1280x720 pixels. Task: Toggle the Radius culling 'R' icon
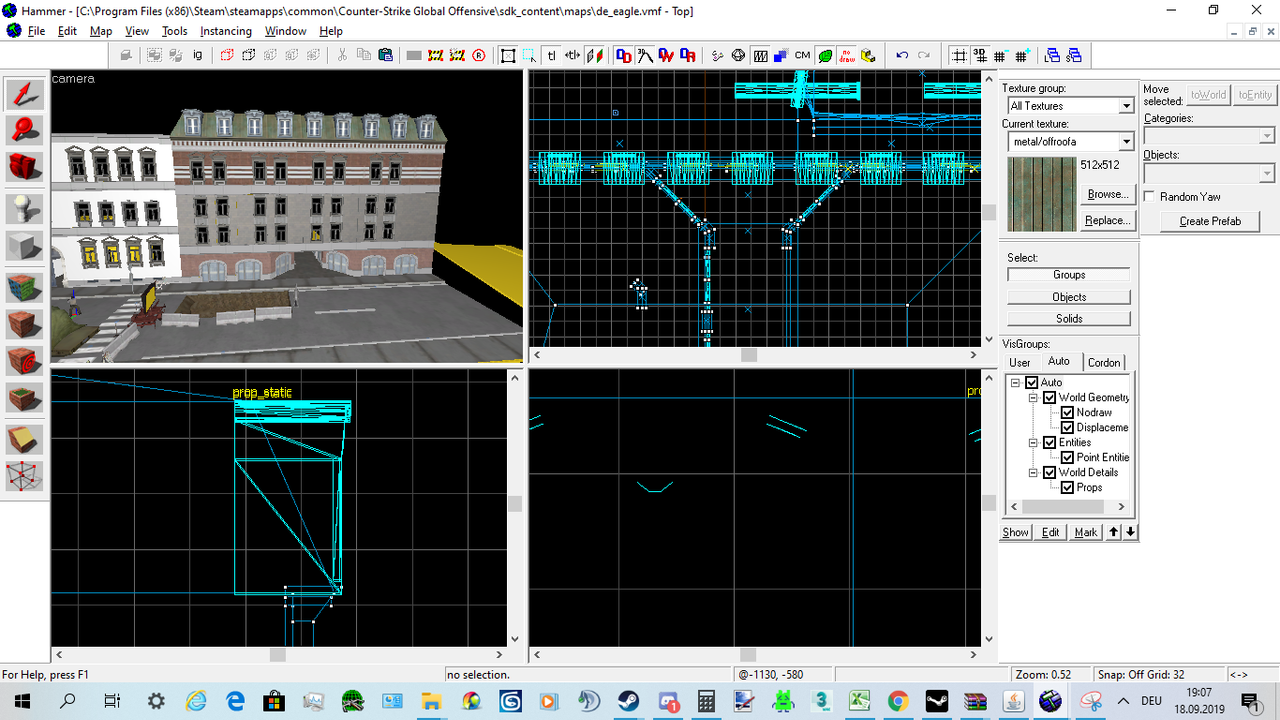(x=478, y=56)
